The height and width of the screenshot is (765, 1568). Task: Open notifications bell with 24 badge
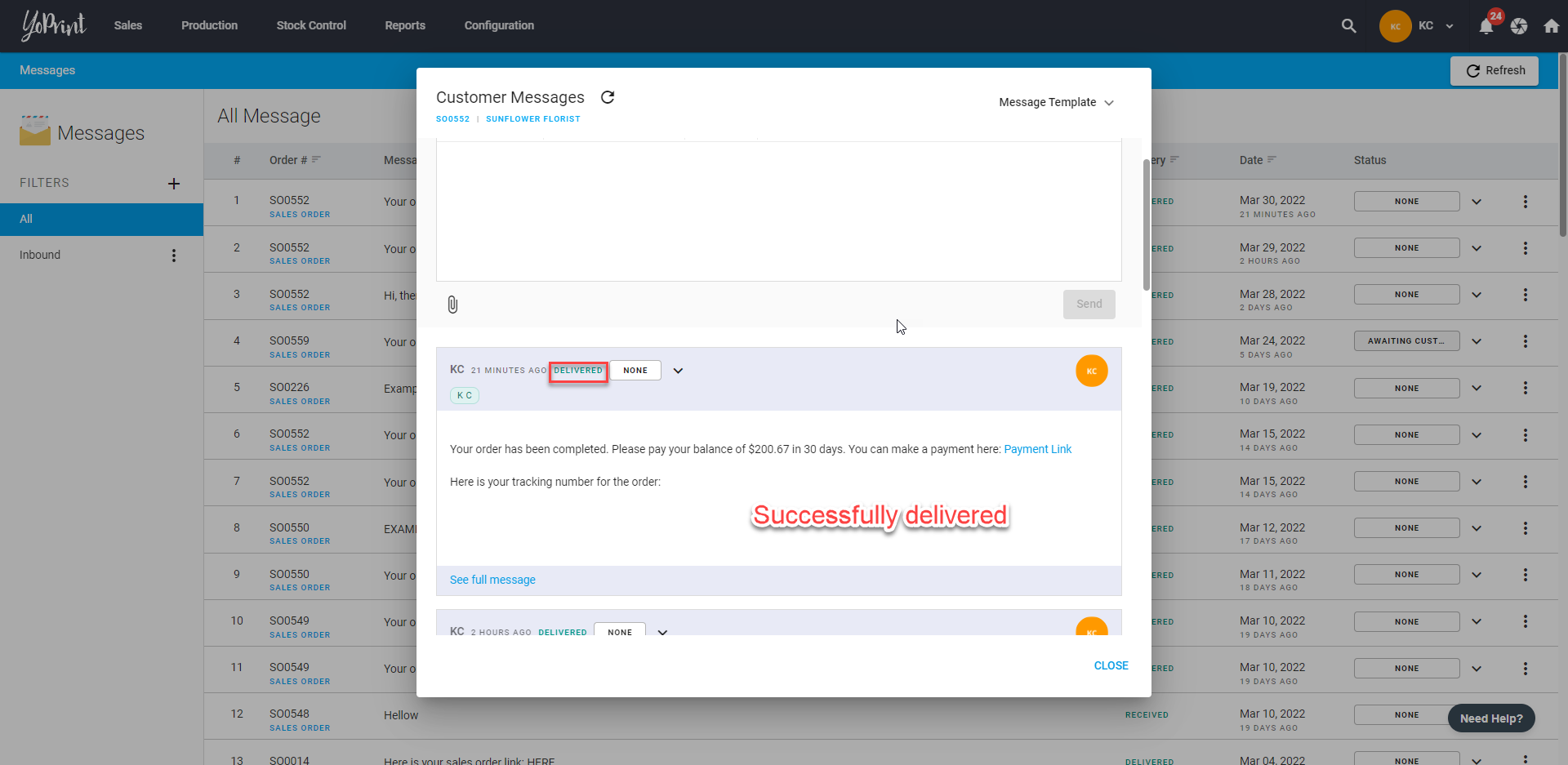click(x=1486, y=26)
